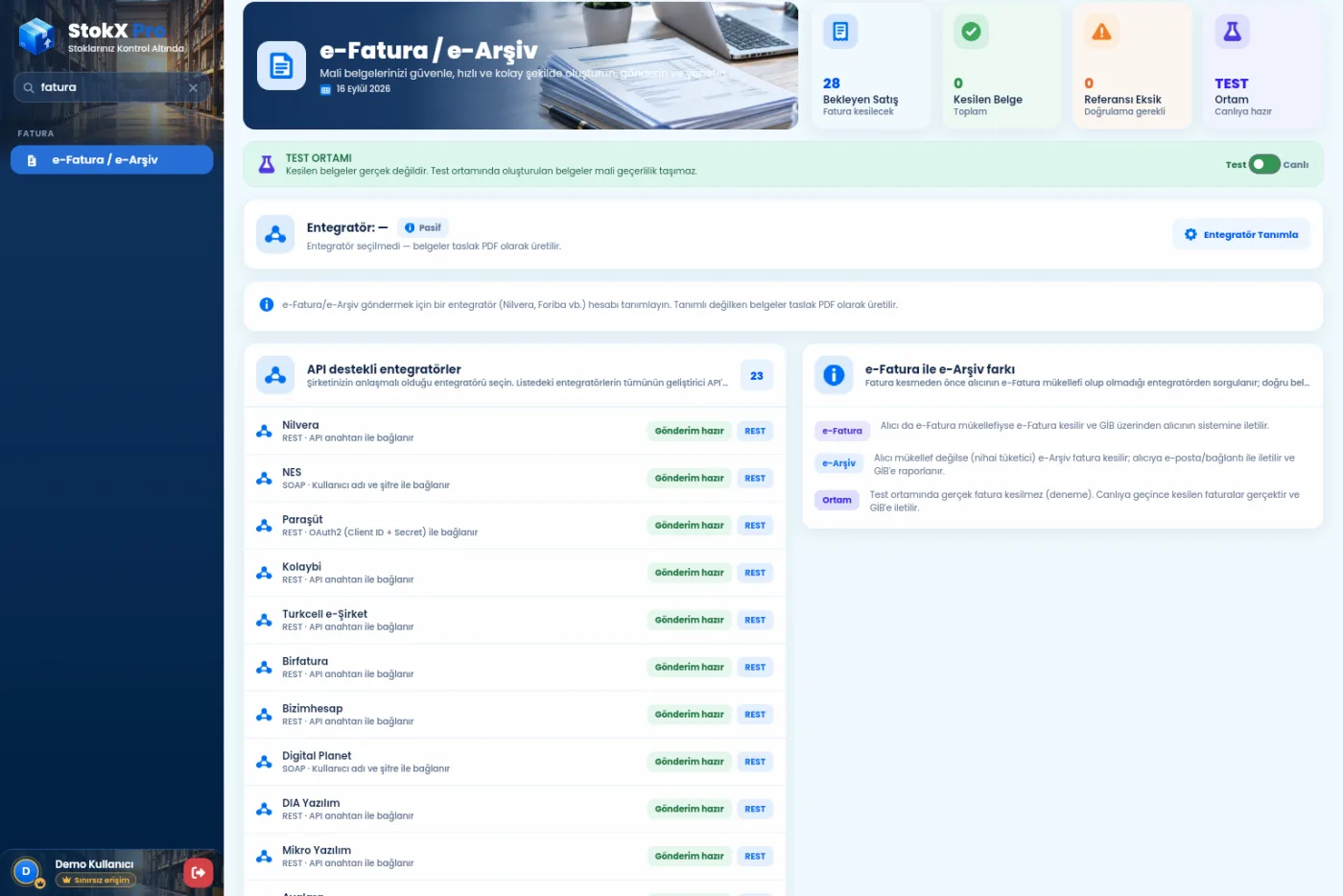
Task: Click the Referansı Eksik warning triangle icon
Action: (1101, 32)
